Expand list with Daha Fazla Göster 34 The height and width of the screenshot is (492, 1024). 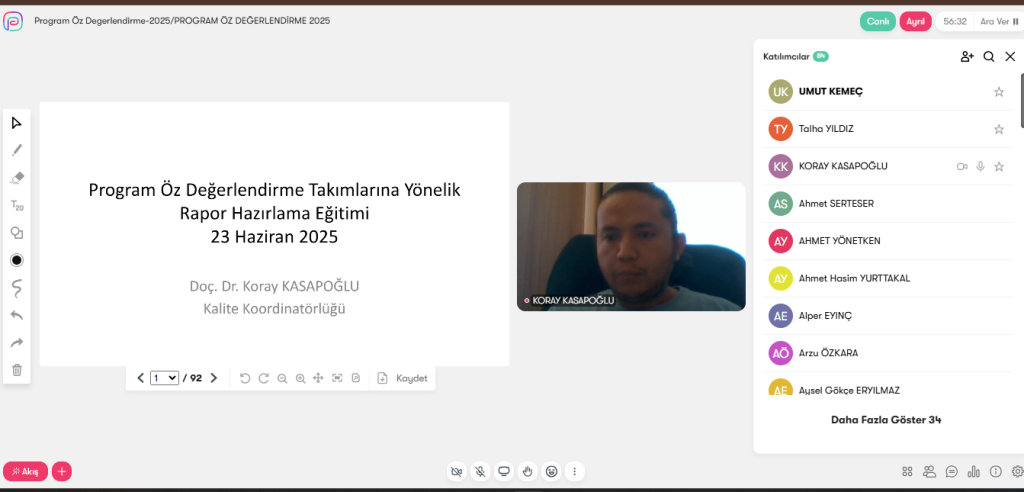(x=886, y=420)
